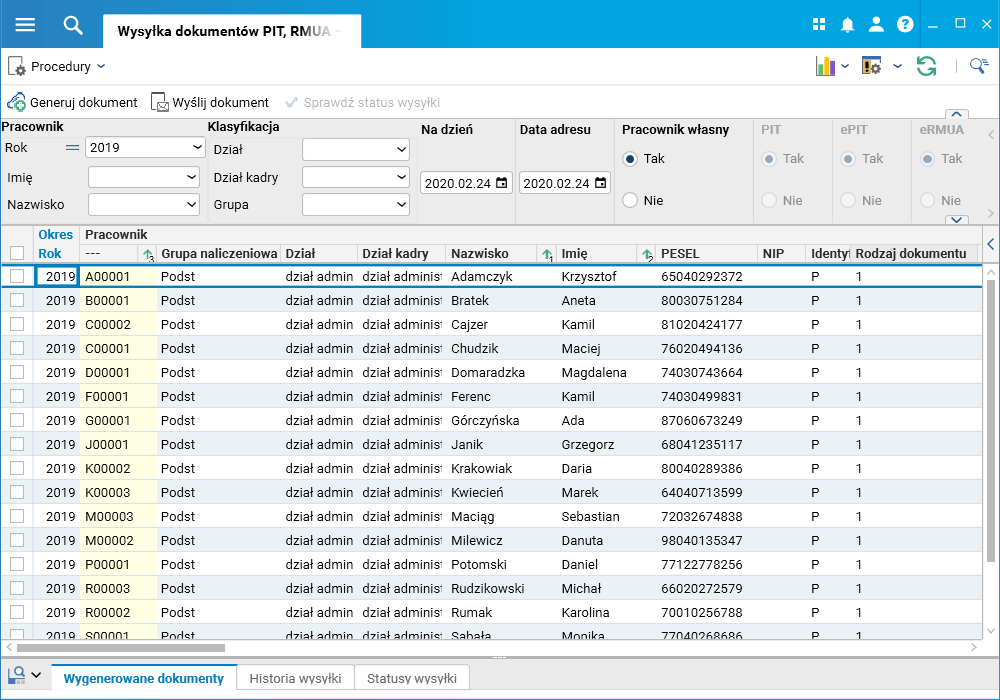Image resolution: width=1000 pixels, height=700 pixels.
Task: Switch to Statusy wysyłki tab
Action: [x=411, y=678]
